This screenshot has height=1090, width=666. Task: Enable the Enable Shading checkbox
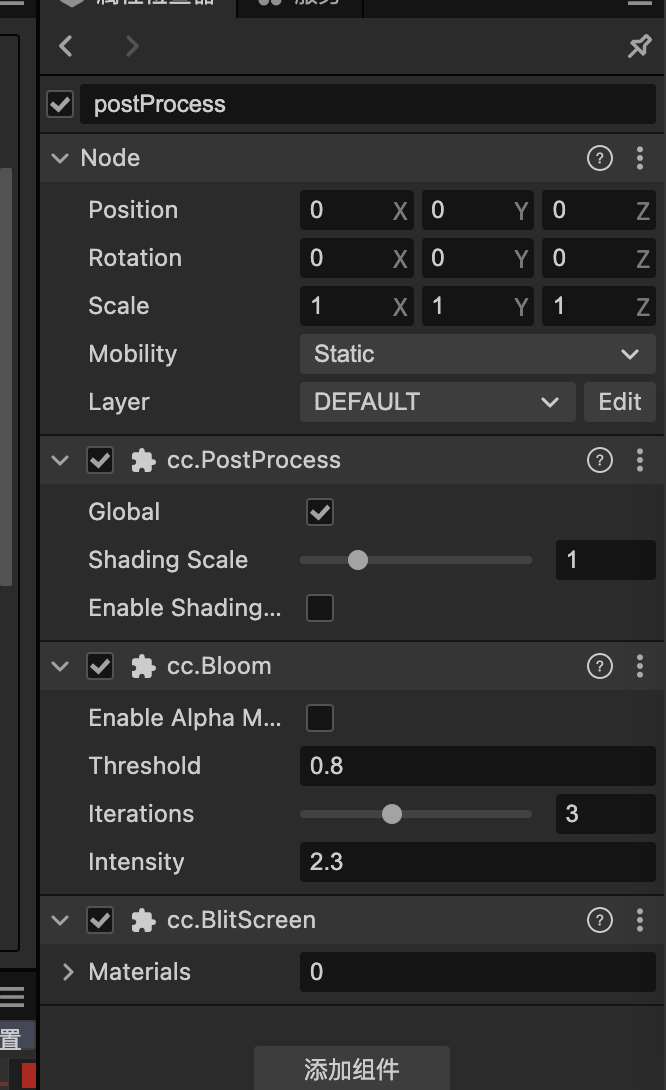320,608
